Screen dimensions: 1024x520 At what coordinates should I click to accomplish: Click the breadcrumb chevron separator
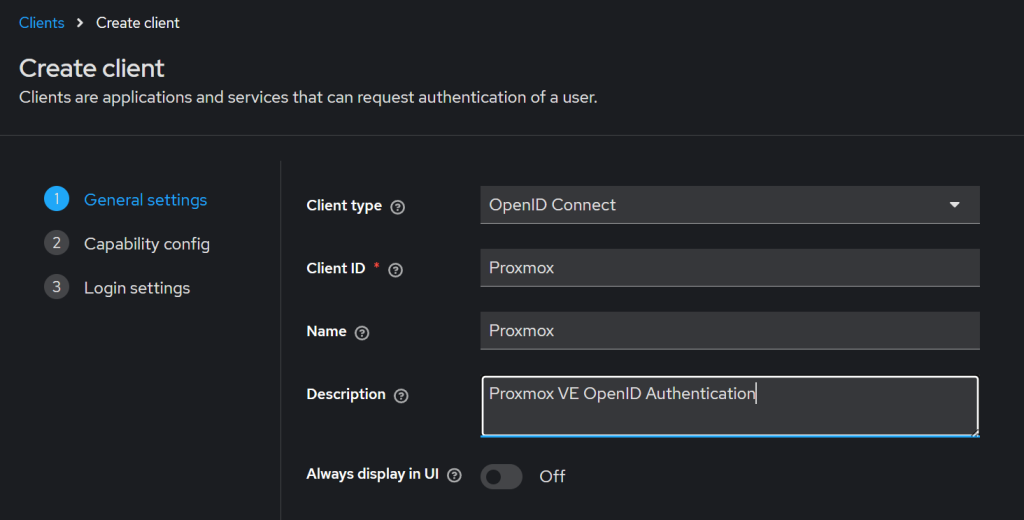80,23
